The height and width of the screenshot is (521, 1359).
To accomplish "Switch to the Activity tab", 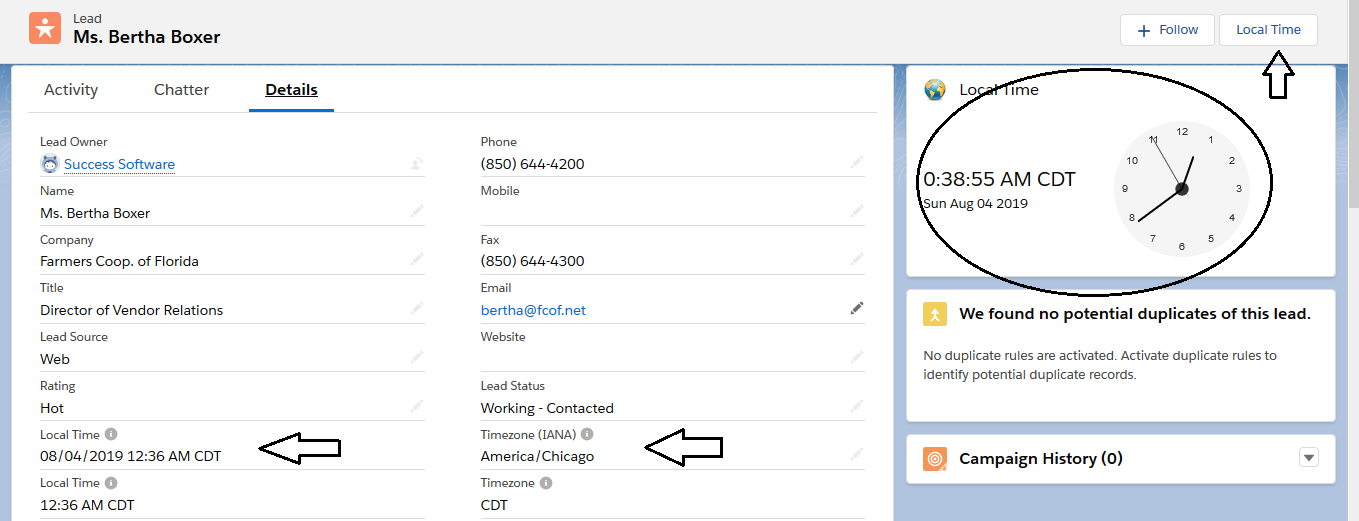I will [71, 90].
